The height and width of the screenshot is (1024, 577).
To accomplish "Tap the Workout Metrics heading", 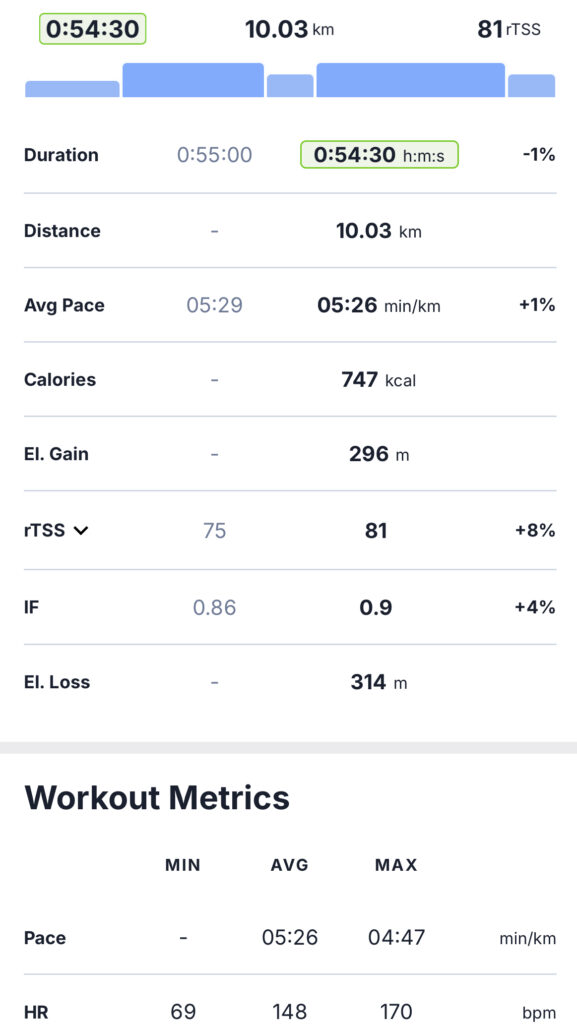I will coord(157,797).
